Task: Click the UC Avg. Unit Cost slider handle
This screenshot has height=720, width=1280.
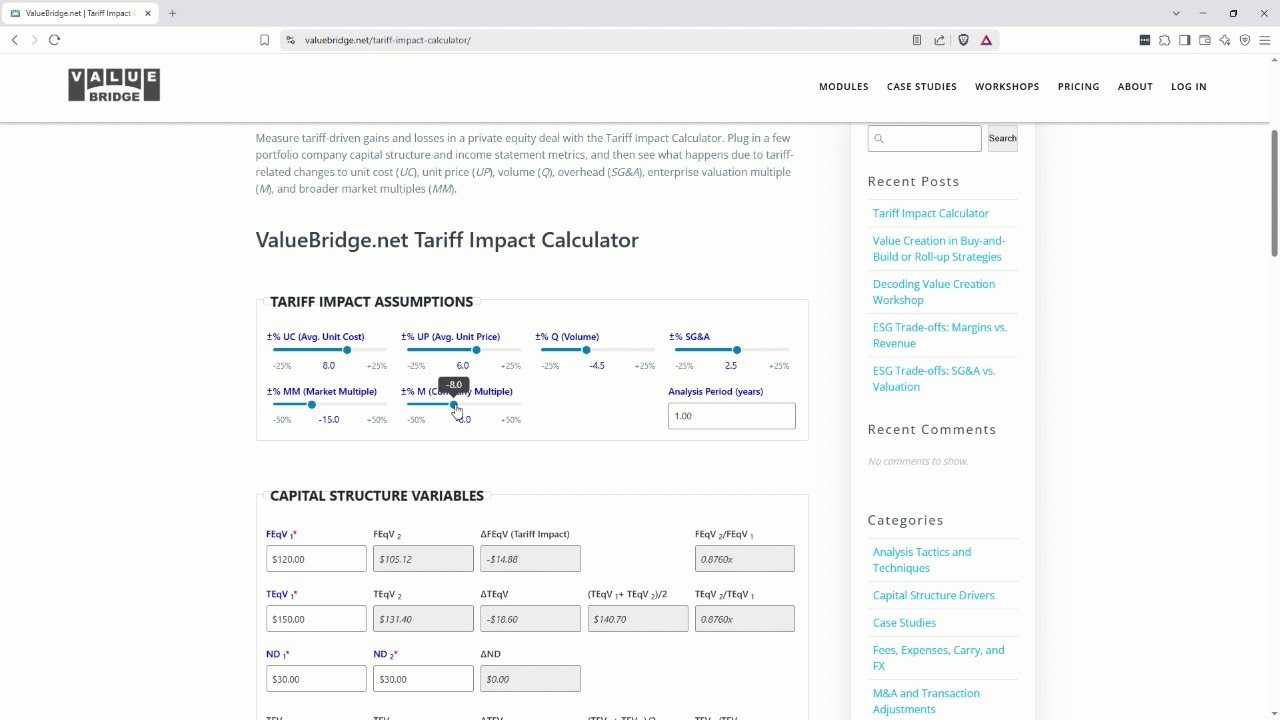Action: click(x=347, y=350)
